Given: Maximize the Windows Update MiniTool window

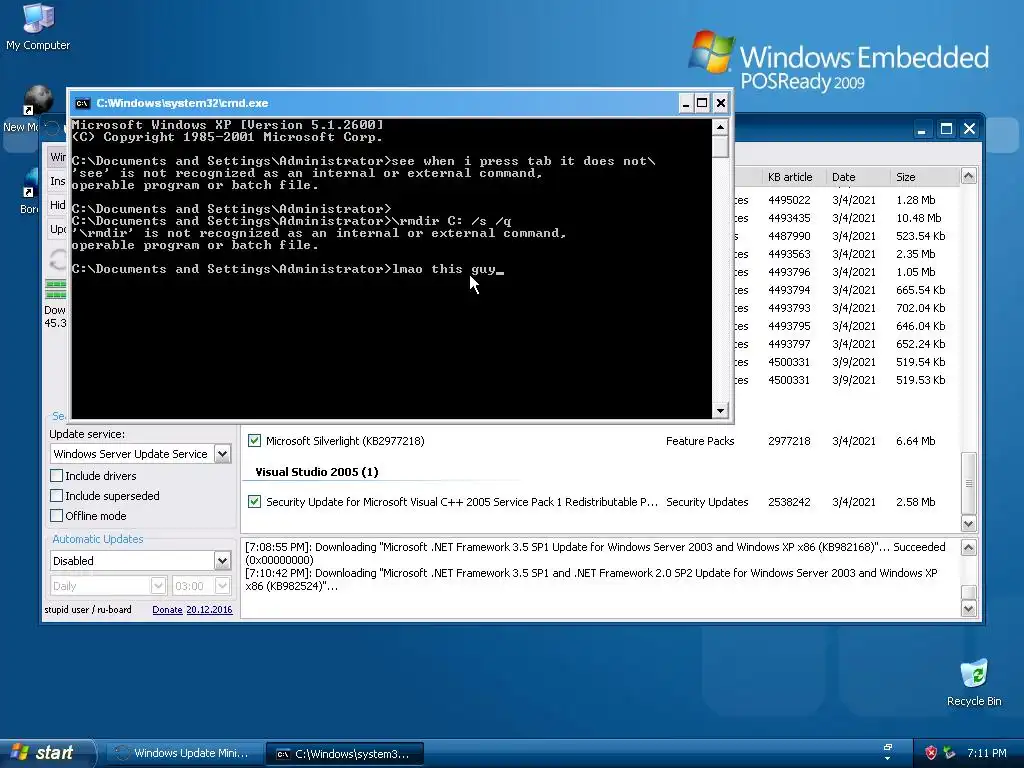Looking at the screenshot, I should coord(946,129).
